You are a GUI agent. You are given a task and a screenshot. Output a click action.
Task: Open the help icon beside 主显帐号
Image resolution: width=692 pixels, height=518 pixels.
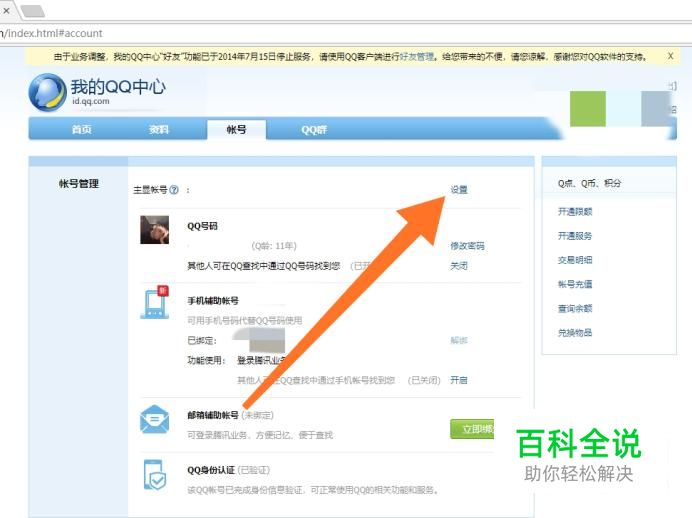(x=174, y=190)
